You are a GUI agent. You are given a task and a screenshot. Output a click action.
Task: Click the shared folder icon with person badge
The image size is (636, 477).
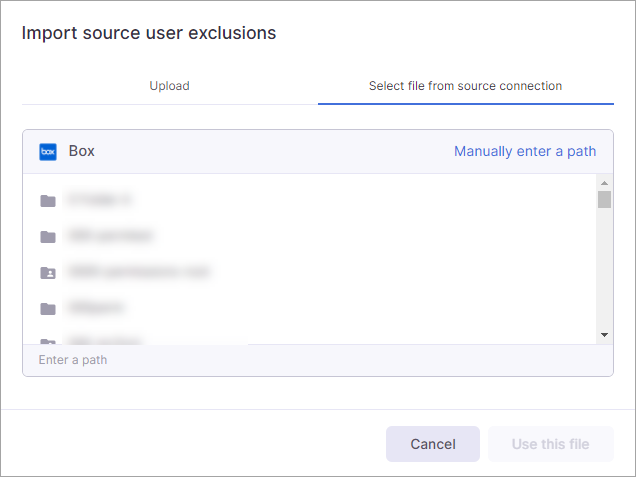click(x=48, y=272)
